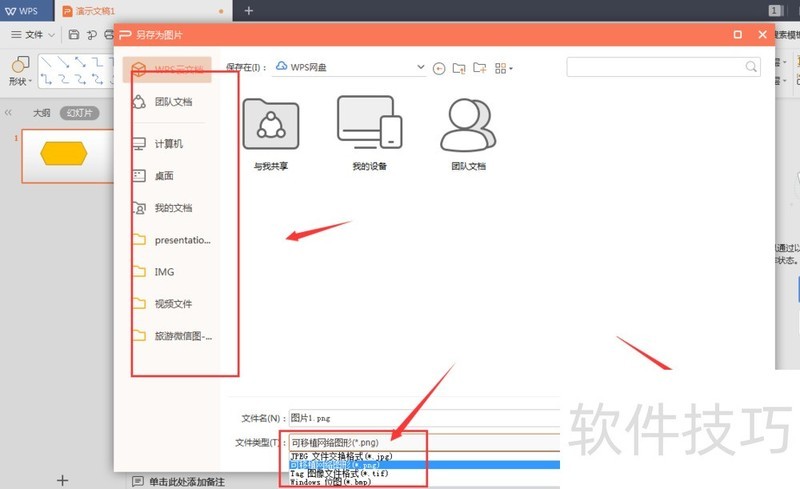Image resolution: width=800 pixels, height=489 pixels.
Task: Collapse the slide panel with double chevron
Action: click(x=8, y=113)
